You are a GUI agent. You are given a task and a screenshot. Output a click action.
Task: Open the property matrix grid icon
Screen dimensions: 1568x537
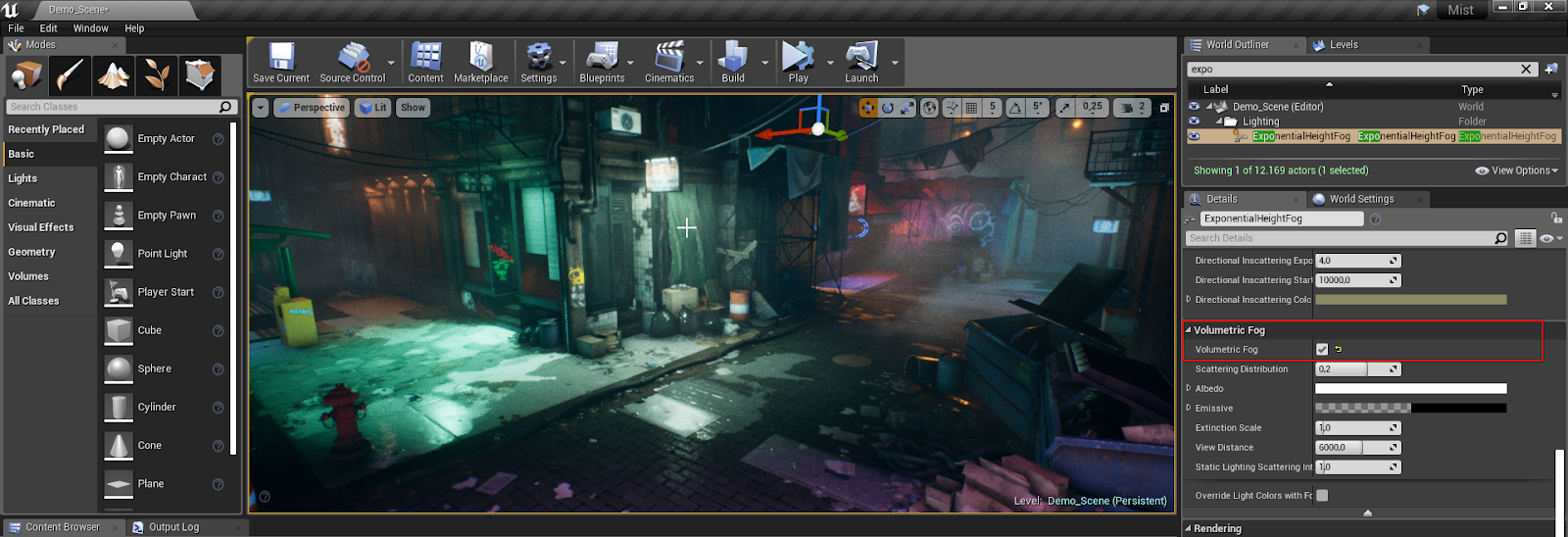coord(1525,238)
